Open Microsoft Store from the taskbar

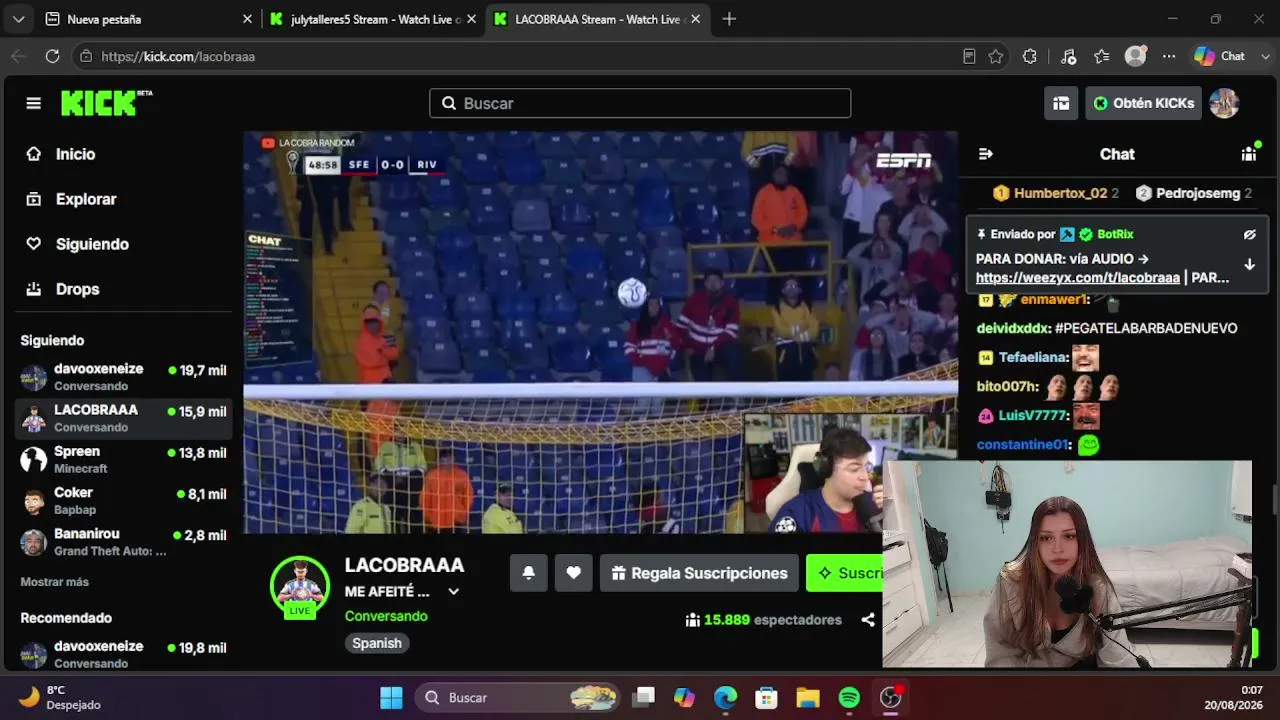coord(767,697)
